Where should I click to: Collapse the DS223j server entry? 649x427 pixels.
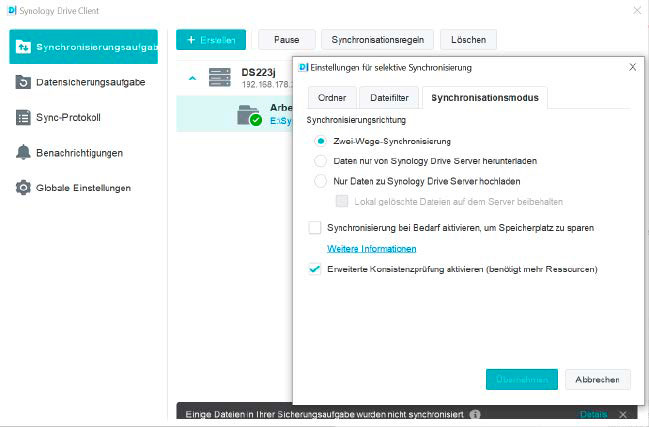click(192, 78)
